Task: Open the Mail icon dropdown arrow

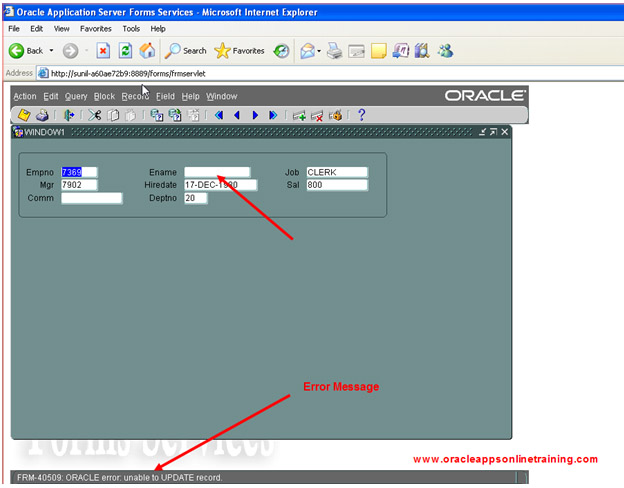Action: pos(319,51)
